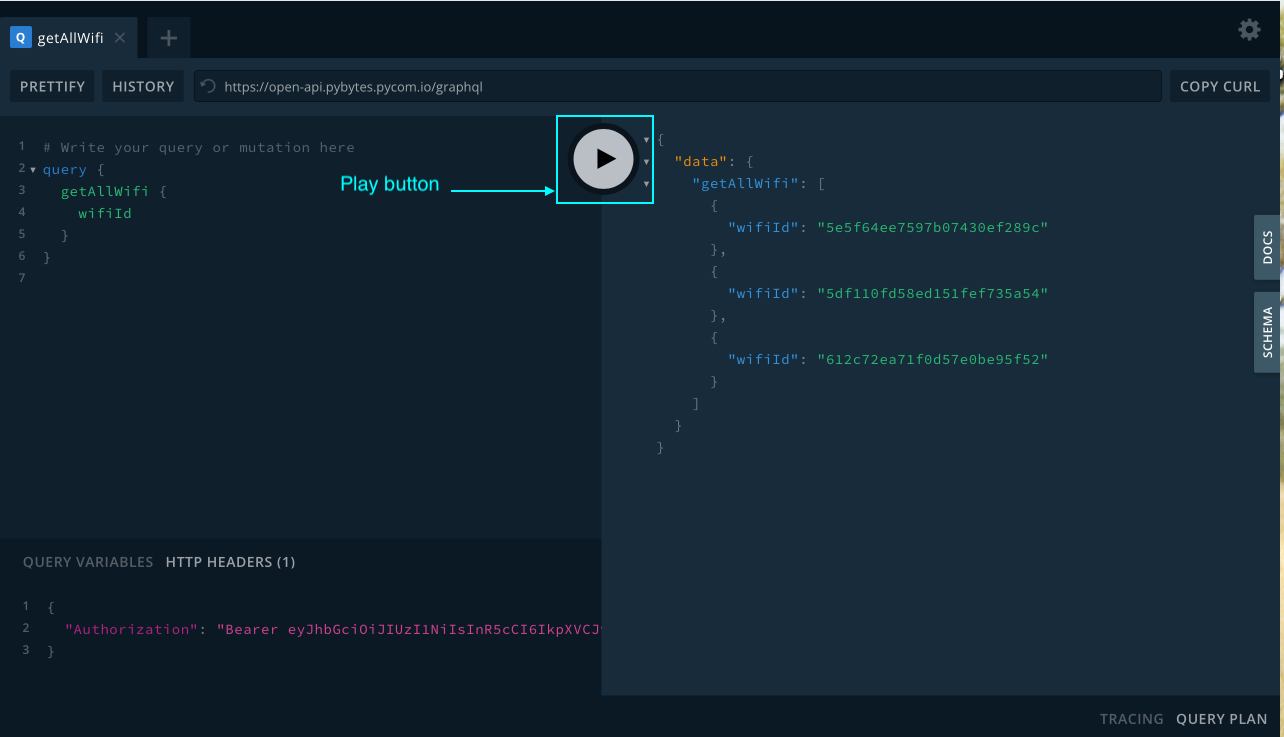The width and height of the screenshot is (1284, 737).
Task: Open the QUERY PLAN panel
Action: pos(1221,719)
